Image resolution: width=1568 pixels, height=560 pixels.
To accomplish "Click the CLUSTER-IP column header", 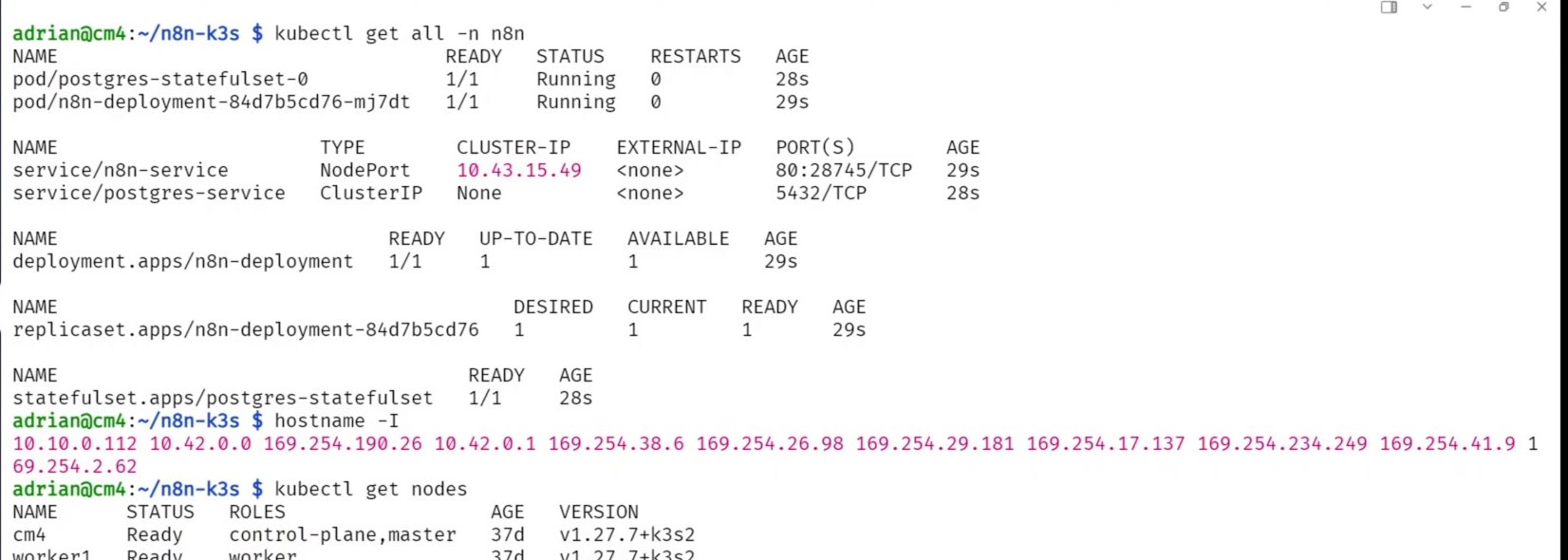I will [513, 148].
